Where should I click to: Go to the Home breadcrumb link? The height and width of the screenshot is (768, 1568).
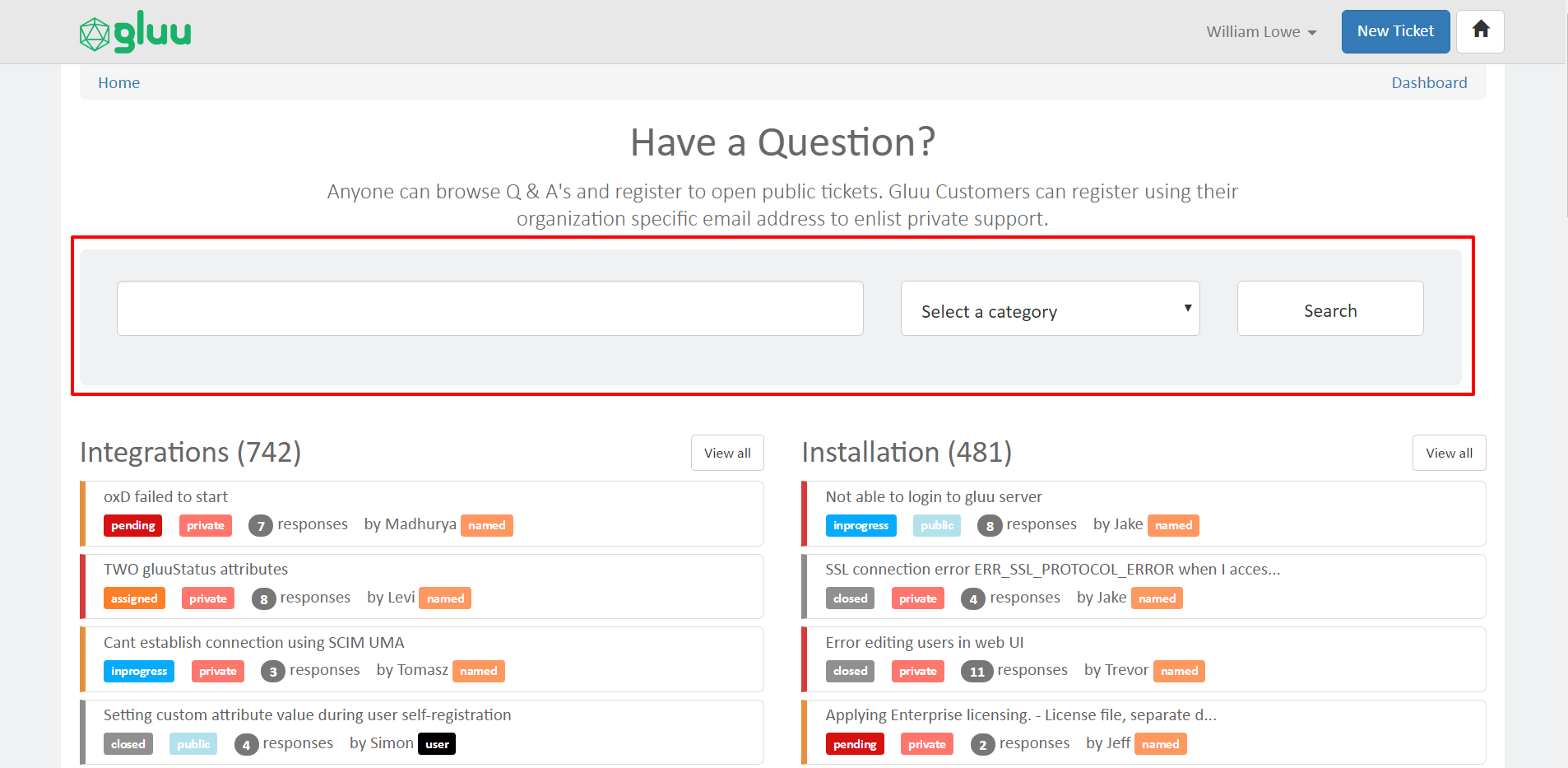pyautogui.click(x=119, y=83)
